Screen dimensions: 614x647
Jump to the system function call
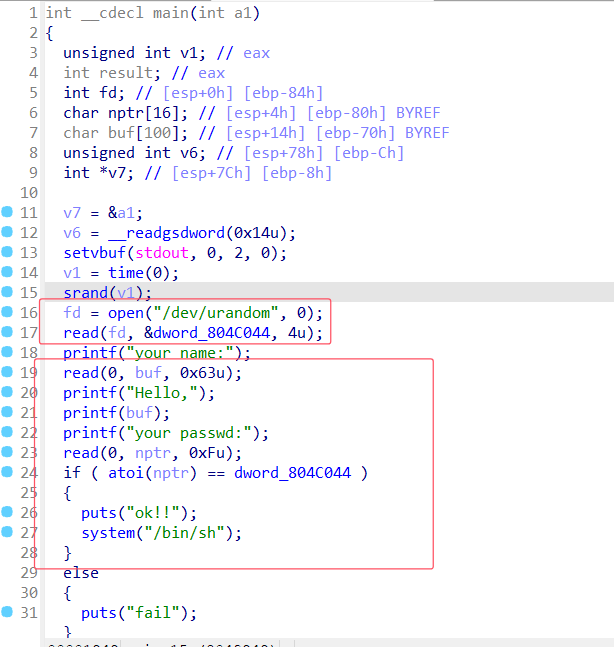click(x=109, y=533)
